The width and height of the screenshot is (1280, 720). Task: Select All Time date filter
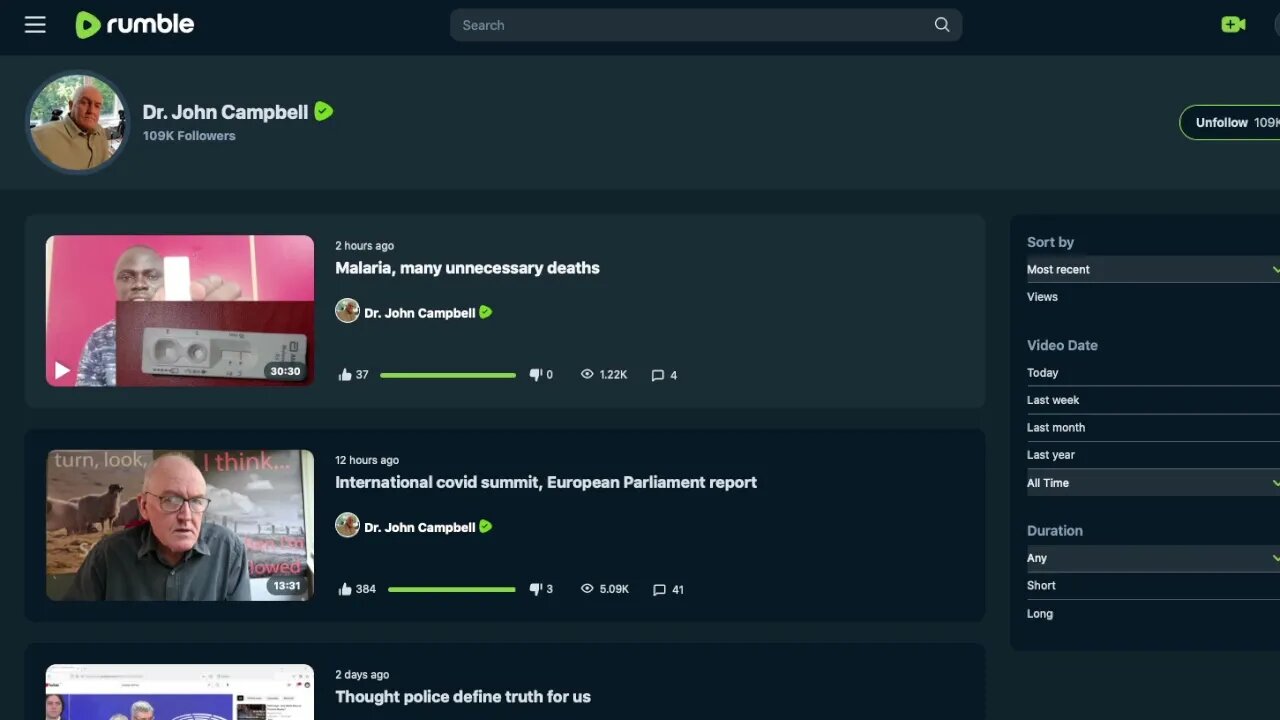(x=1153, y=483)
